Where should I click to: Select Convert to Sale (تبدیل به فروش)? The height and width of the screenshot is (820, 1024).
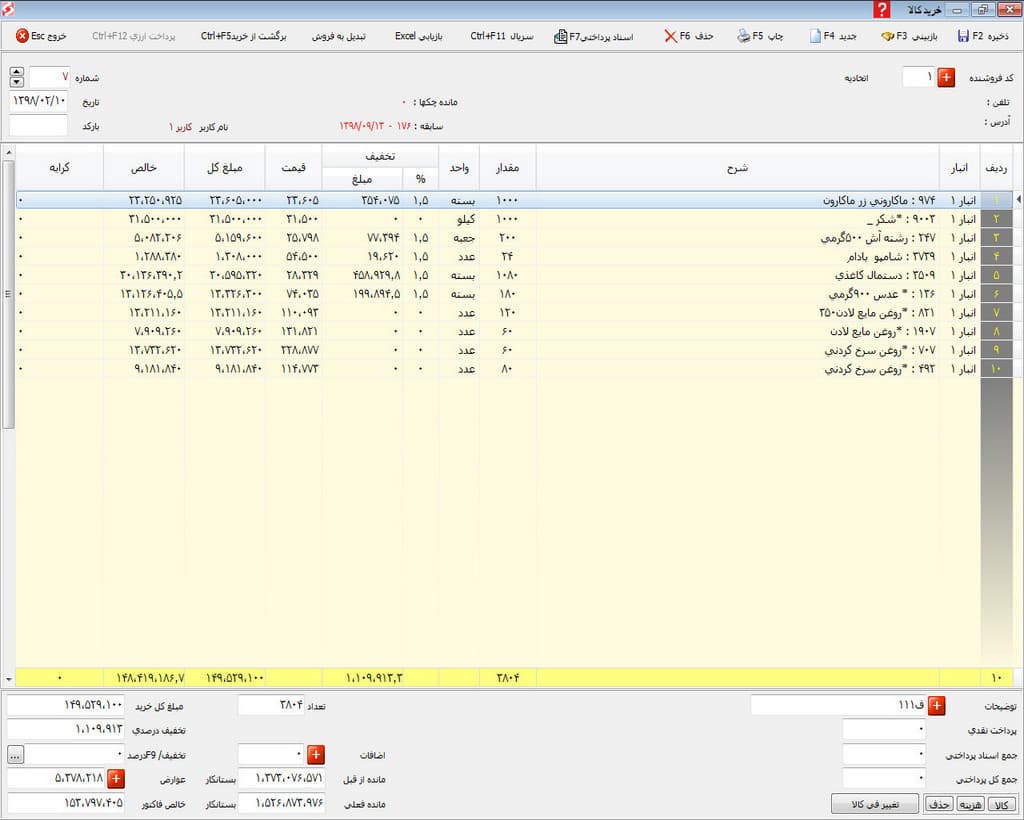342,36
